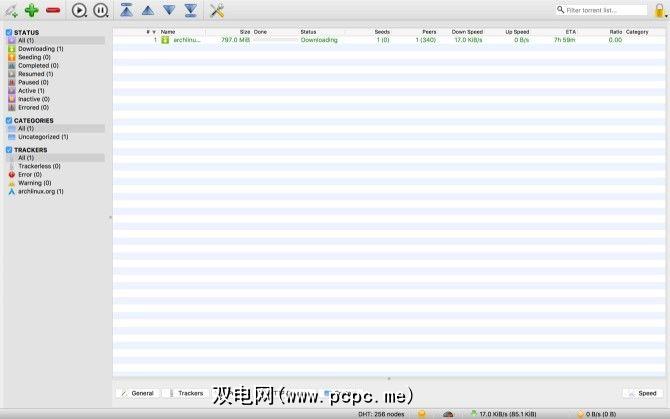Image resolution: width=670 pixels, height=419 pixels.
Task: Click the 0.00 ratio cell
Action: [x=615, y=40]
